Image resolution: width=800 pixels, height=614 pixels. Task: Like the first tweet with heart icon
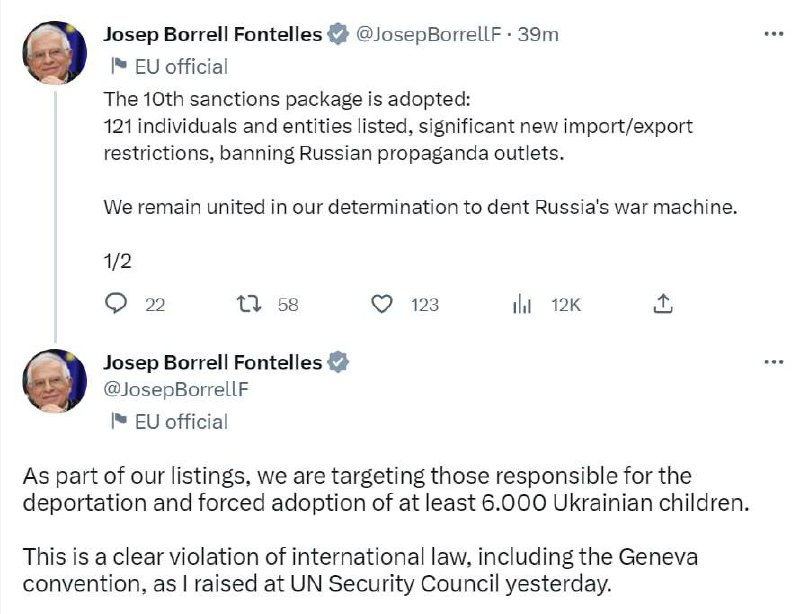tap(382, 304)
